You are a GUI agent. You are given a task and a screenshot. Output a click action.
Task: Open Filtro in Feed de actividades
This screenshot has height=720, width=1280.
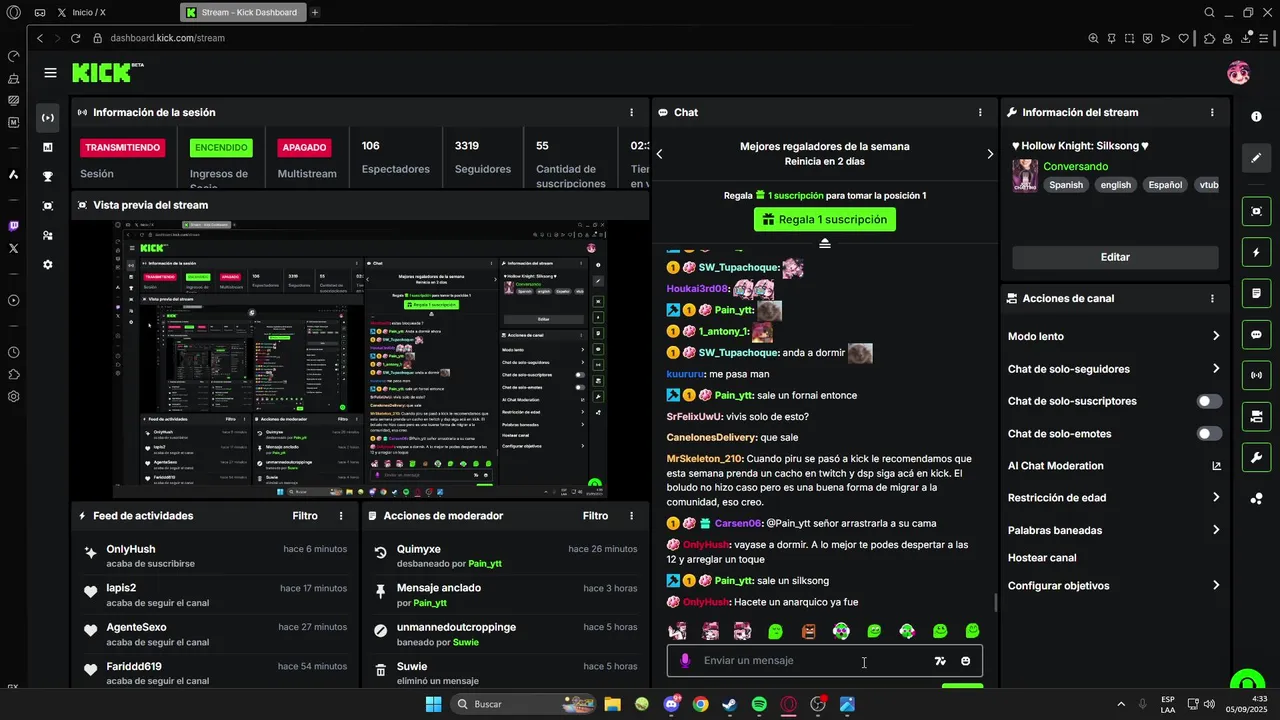coord(305,516)
